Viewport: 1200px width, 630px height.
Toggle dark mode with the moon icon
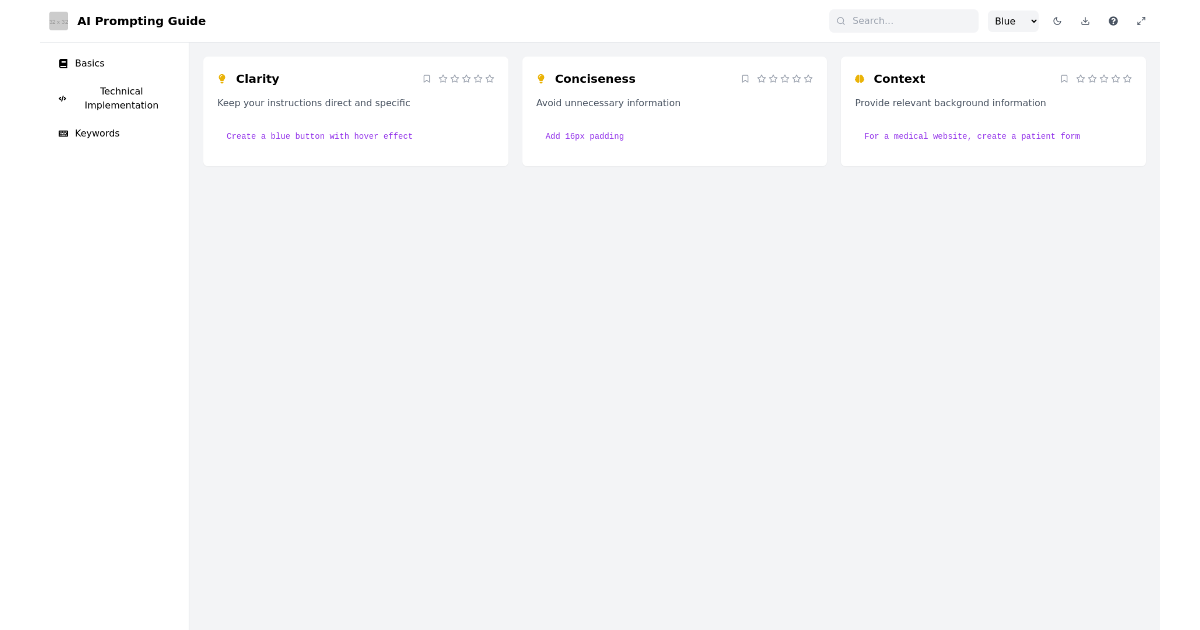tap(1057, 20)
